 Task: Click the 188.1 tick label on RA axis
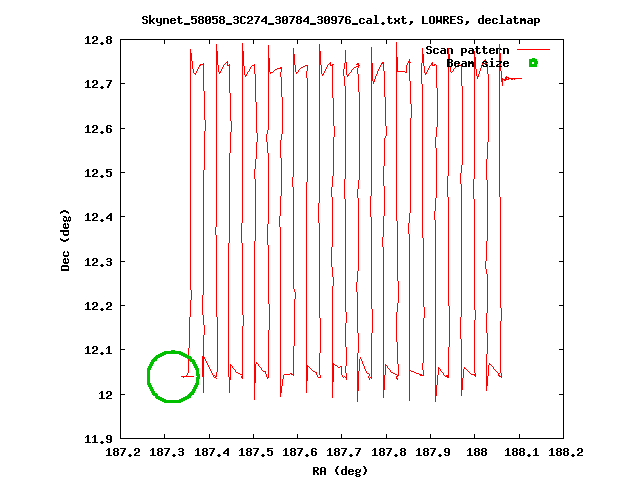tap(522, 452)
